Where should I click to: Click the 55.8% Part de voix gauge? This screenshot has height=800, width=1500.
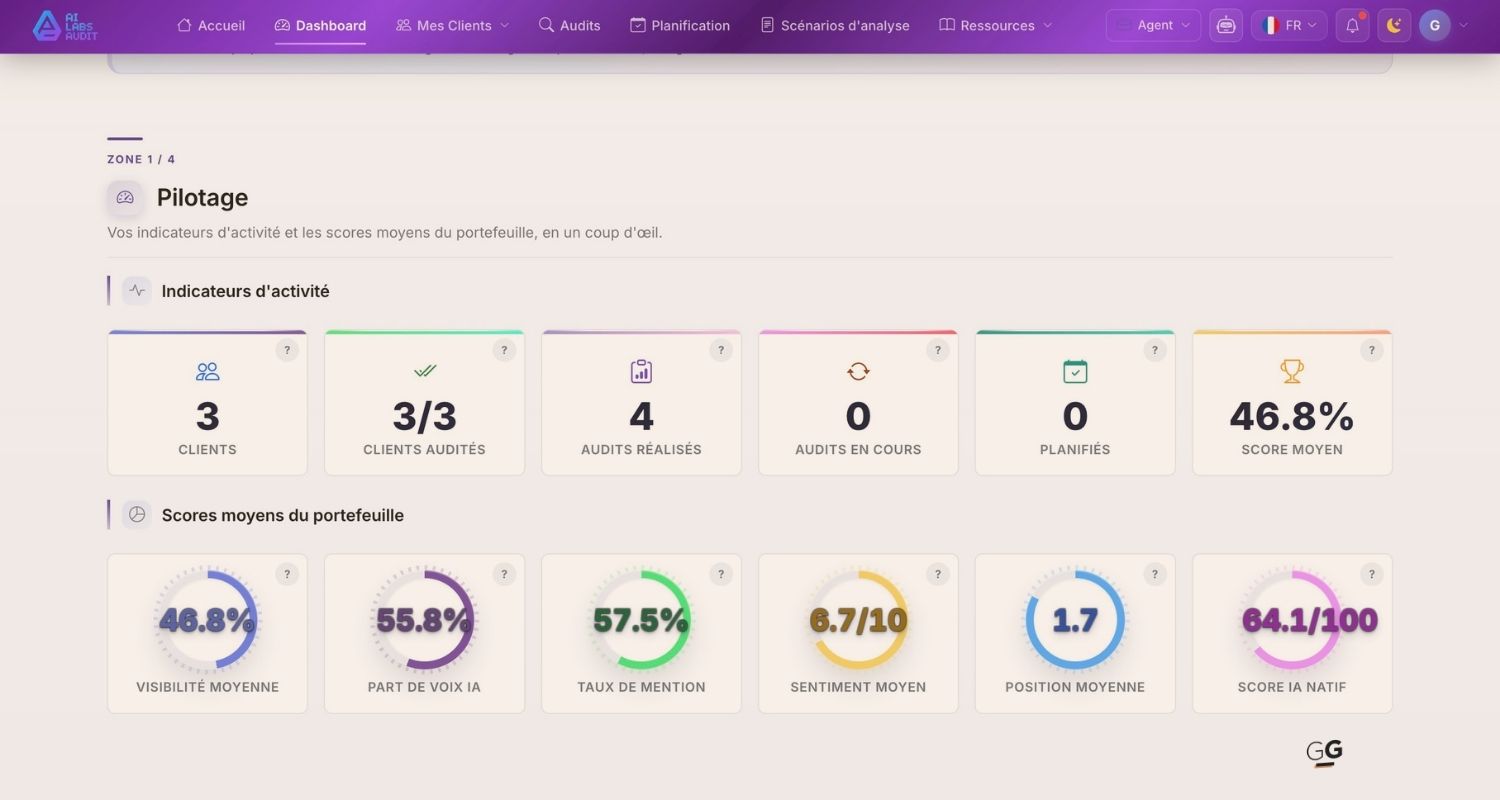click(424, 620)
